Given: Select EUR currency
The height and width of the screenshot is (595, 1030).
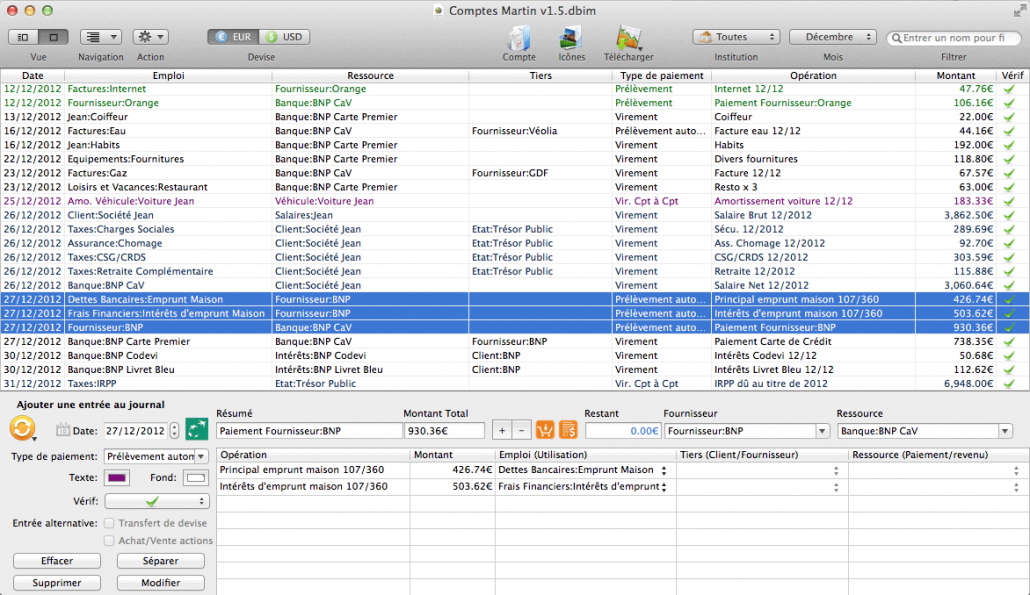Looking at the screenshot, I should [234, 37].
